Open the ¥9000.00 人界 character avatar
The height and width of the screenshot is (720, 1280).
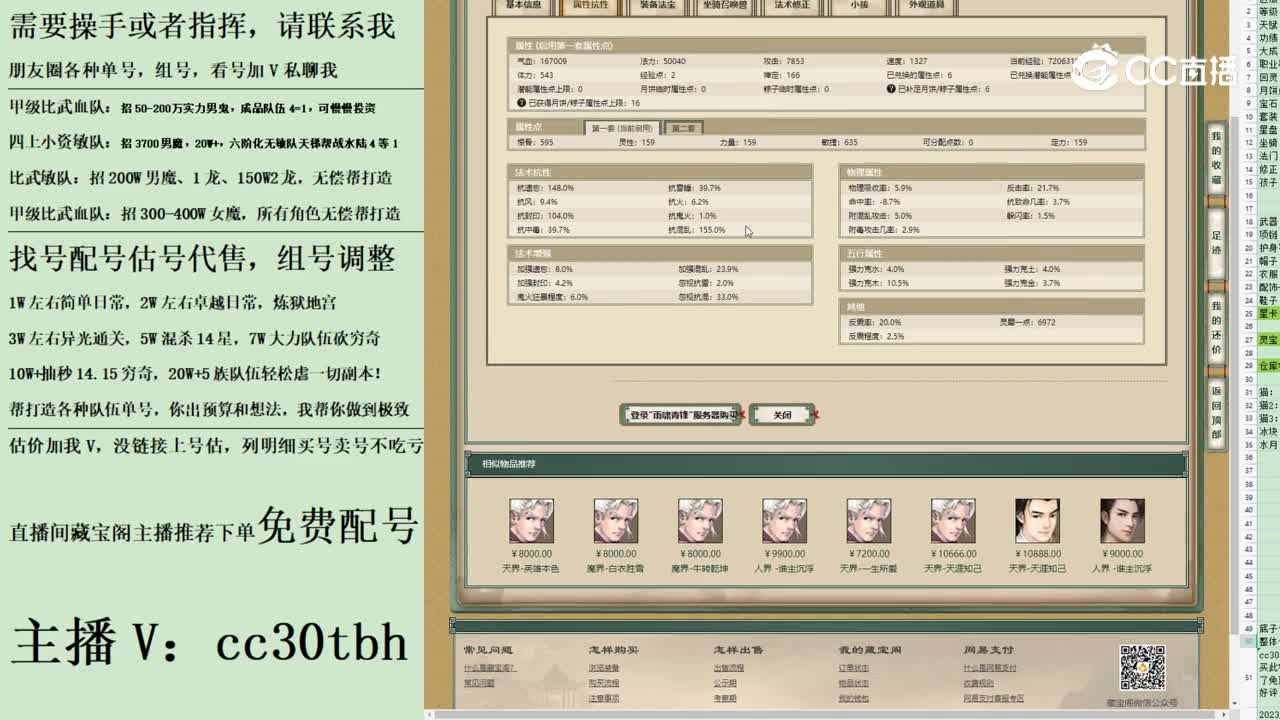(x=1122, y=521)
